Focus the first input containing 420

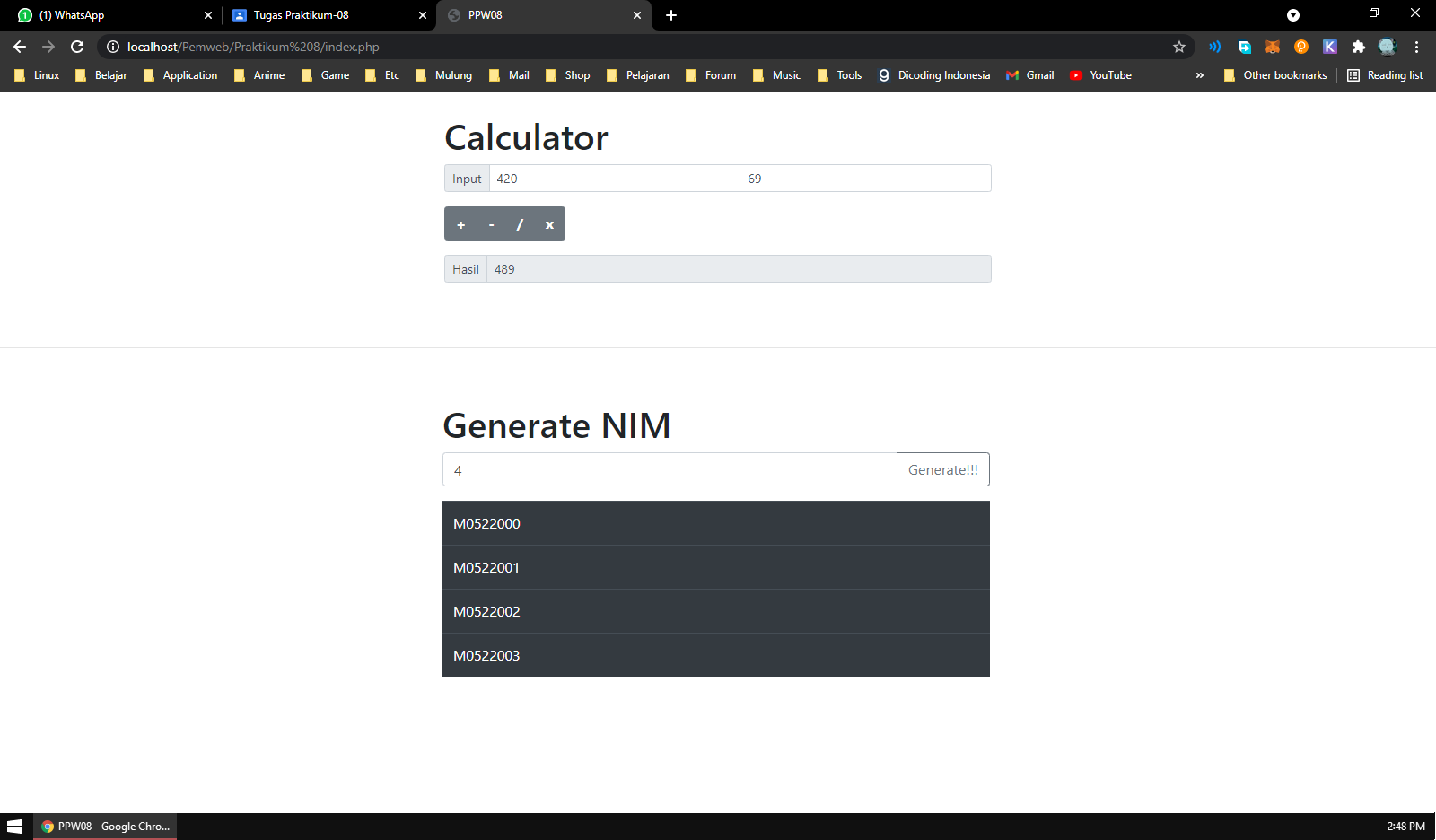pos(615,179)
